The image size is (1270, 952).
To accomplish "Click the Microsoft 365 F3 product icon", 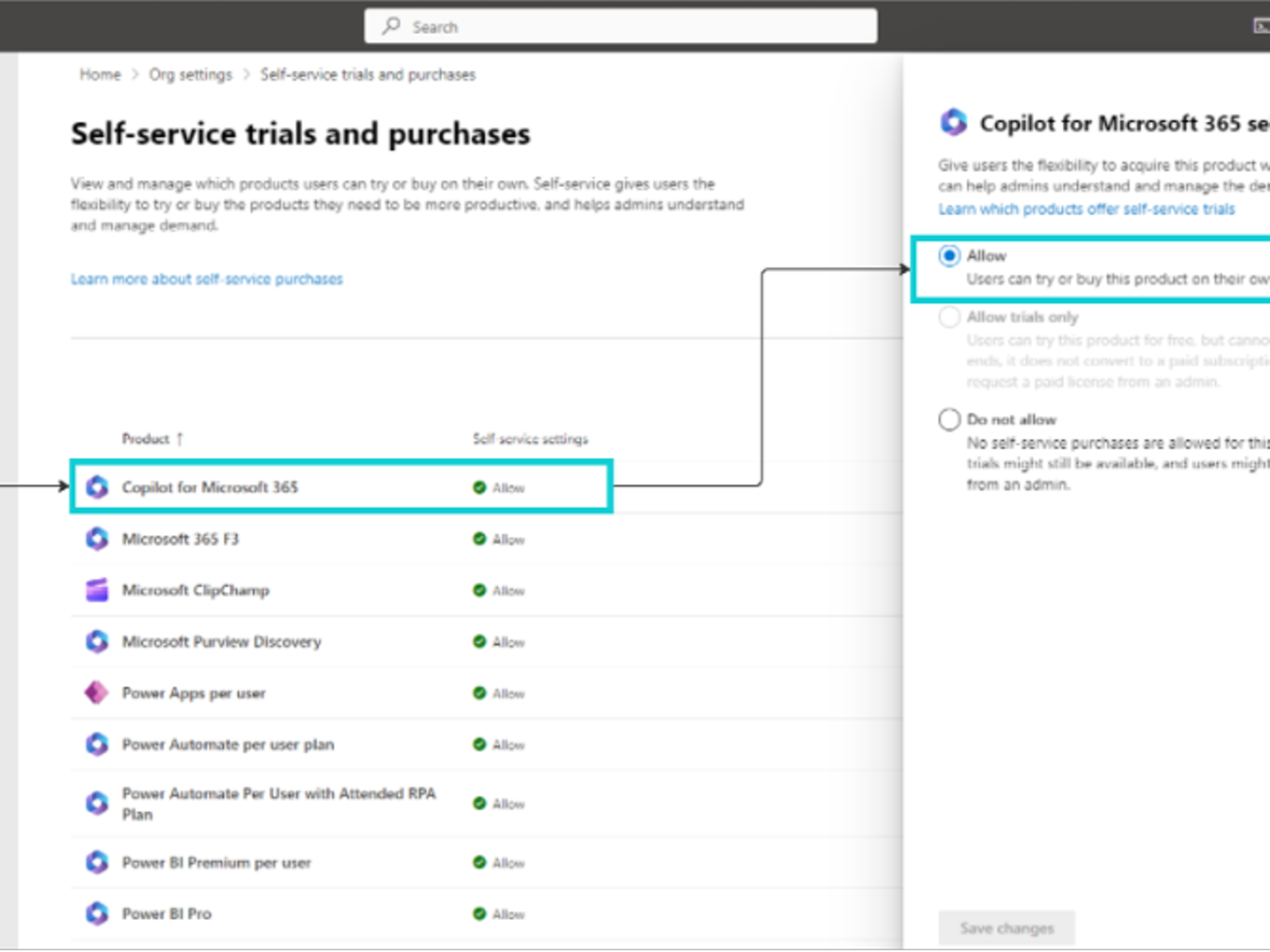I will pyautogui.click(x=97, y=539).
